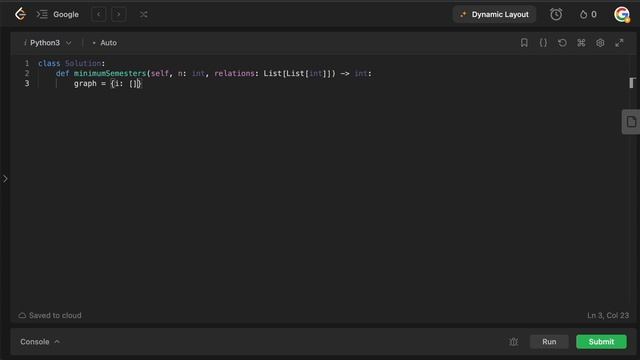Screen dimensions: 640x360
Task: Format code with the braces icon
Action: click(x=543, y=42)
